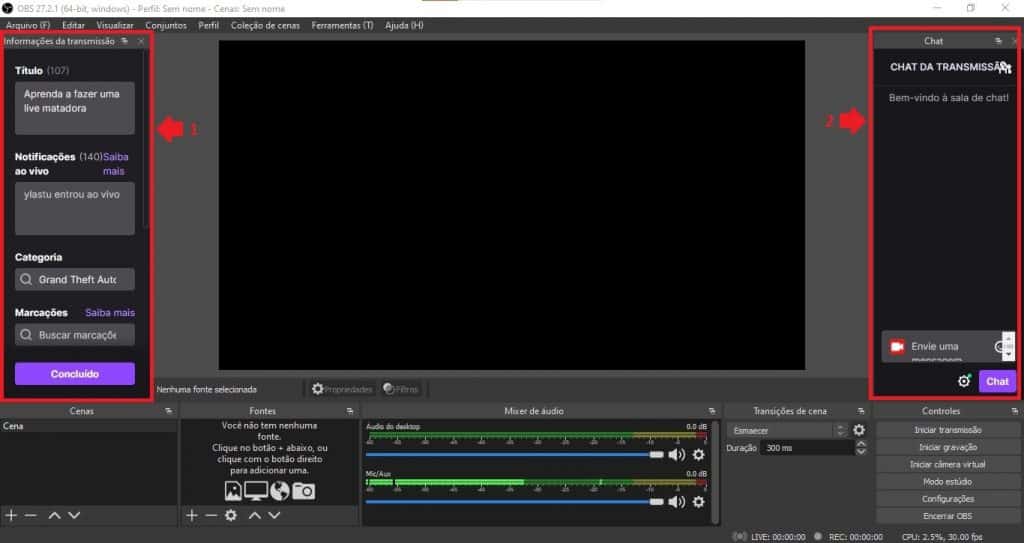The width and height of the screenshot is (1024, 543).
Task: Undock the Mixer de áudio panel
Action: (x=712, y=411)
